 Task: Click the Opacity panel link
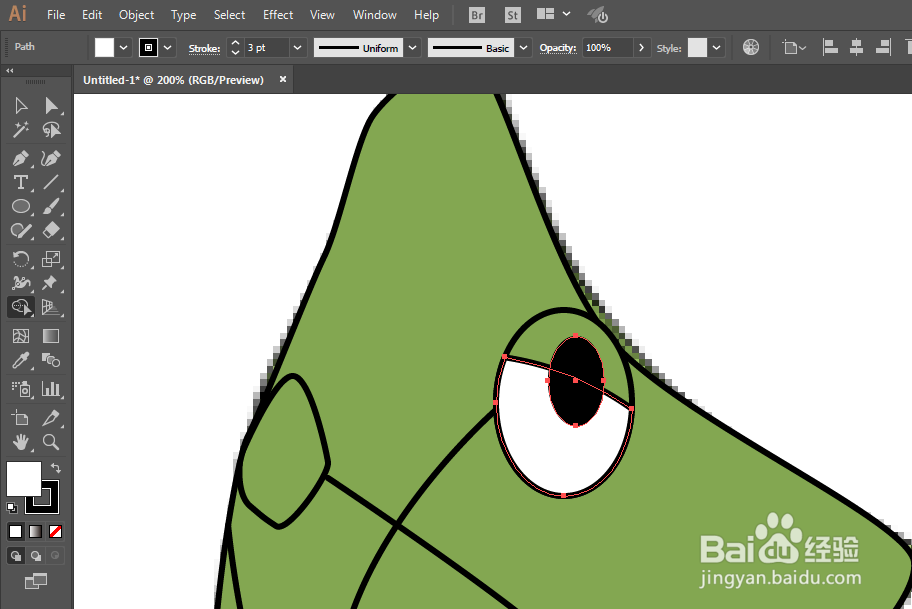[x=558, y=48]
